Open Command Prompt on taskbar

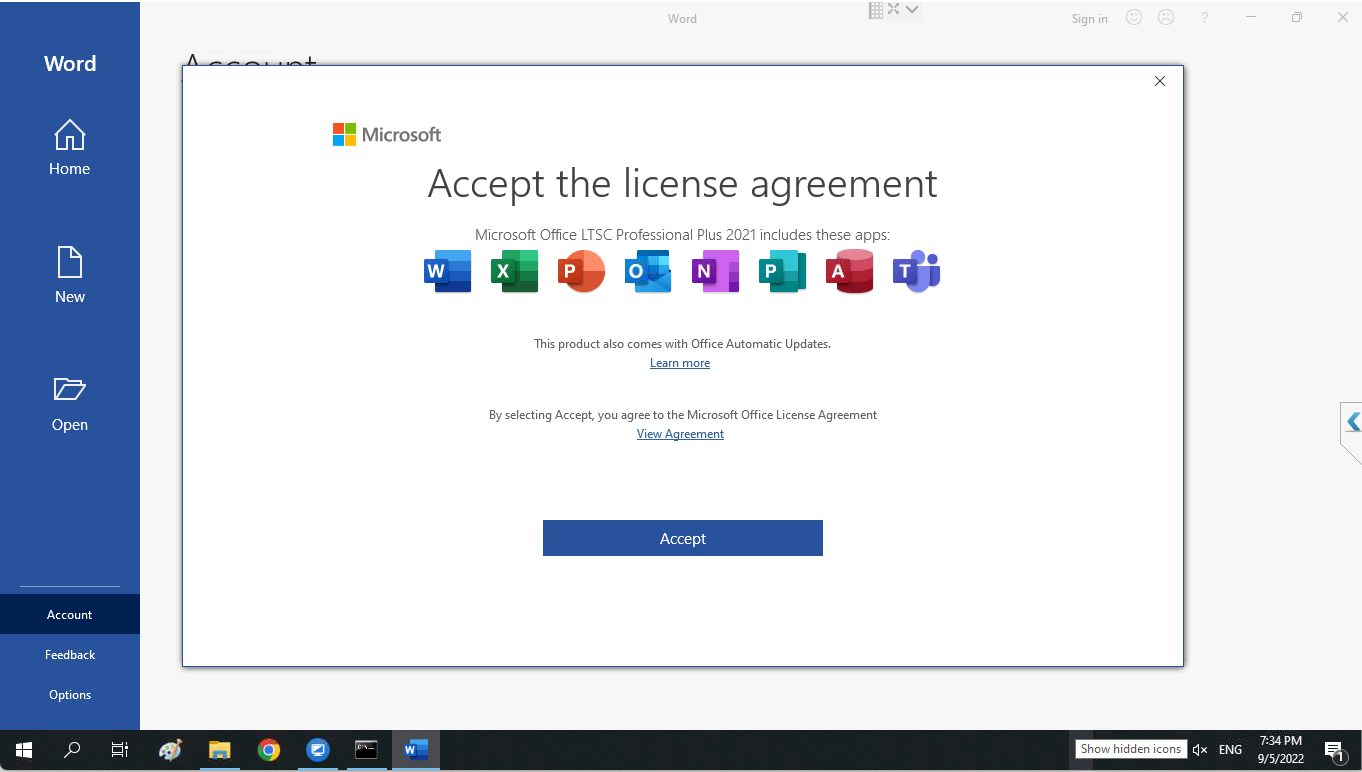pyautogui.click(x=367, y=749)
